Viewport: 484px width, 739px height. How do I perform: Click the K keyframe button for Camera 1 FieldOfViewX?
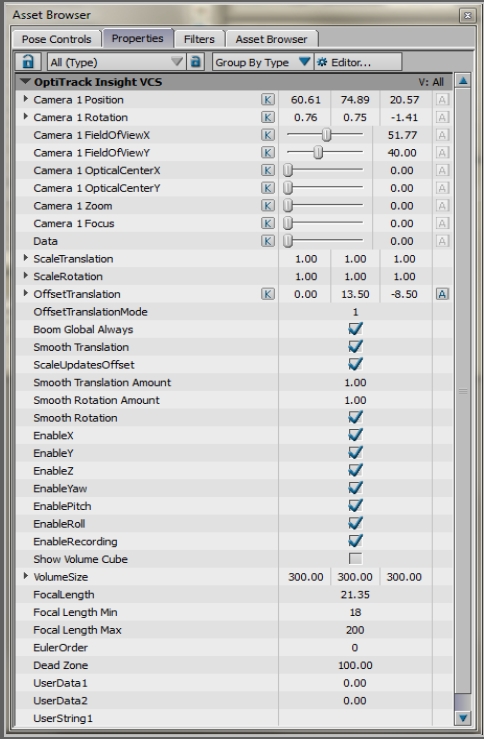[x=267, y=135]
